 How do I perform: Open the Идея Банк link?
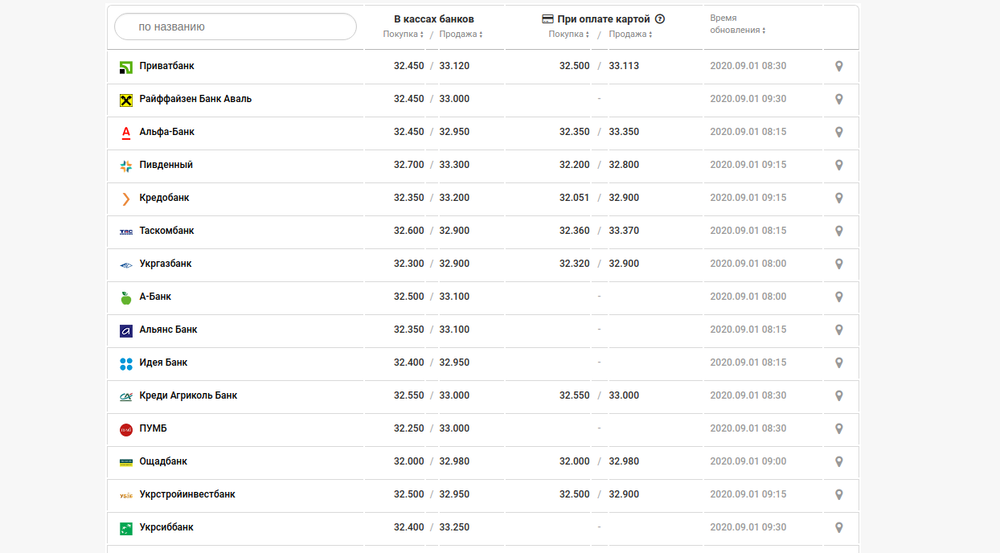[x=163, y=362]
